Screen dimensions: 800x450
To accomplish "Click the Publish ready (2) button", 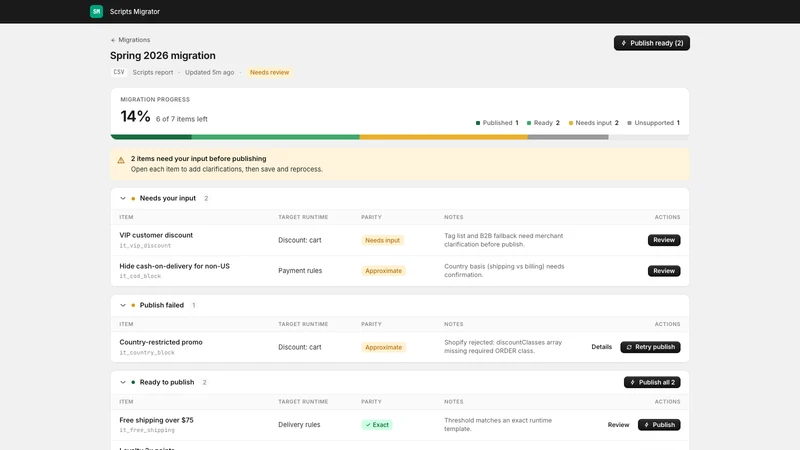I will point(652,43).
